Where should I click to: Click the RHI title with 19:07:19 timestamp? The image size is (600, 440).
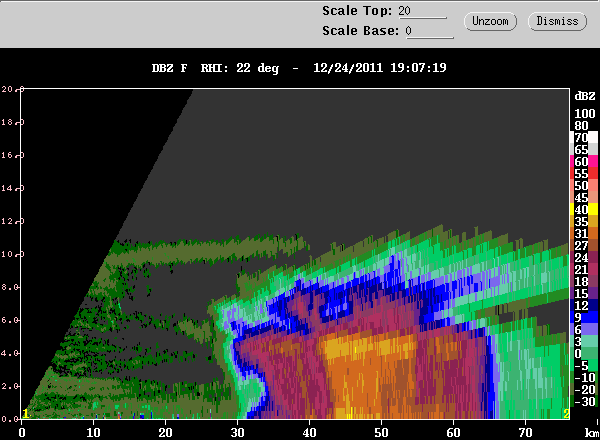(299, 68)
